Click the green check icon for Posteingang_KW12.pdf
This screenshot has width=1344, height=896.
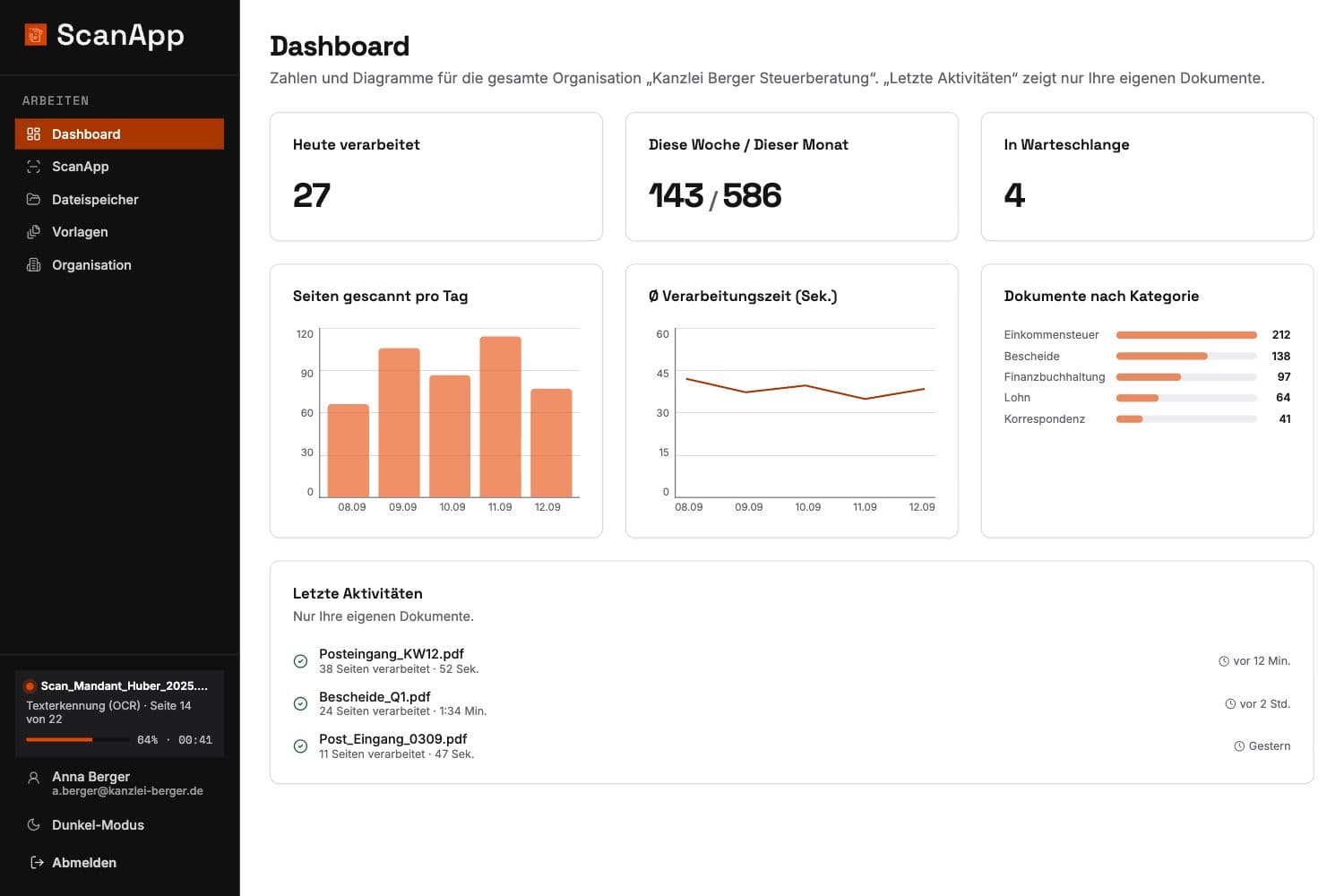pos(301,661)
